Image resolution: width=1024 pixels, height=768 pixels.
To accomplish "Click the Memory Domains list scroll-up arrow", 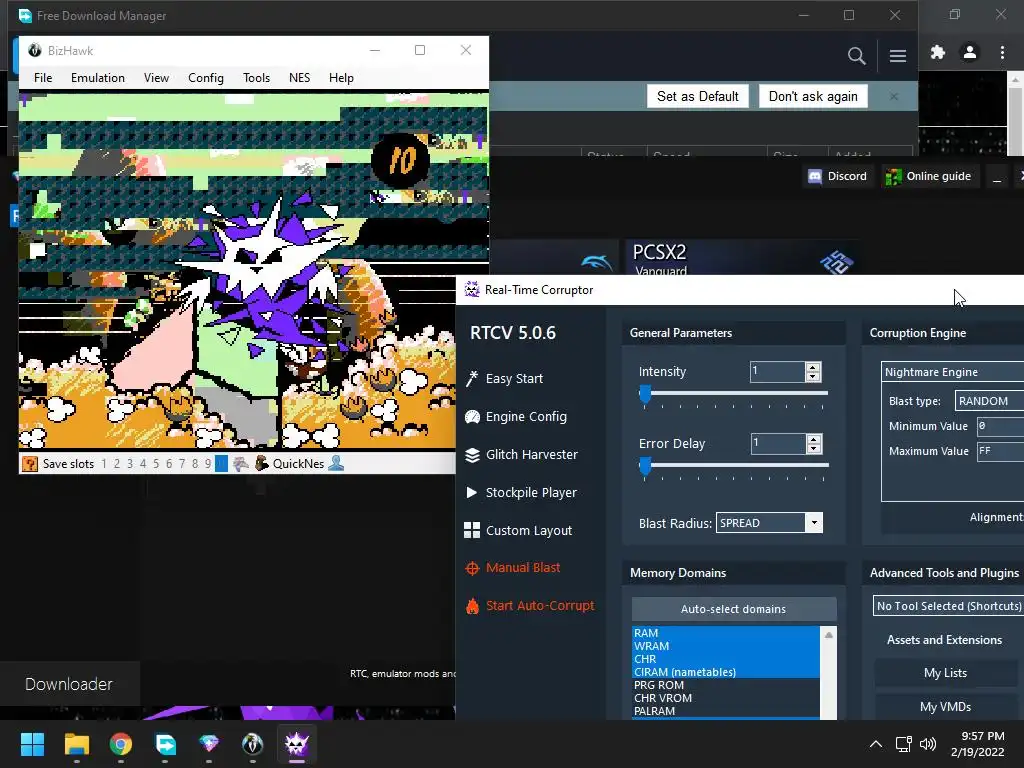I will [x=829, y=634].
